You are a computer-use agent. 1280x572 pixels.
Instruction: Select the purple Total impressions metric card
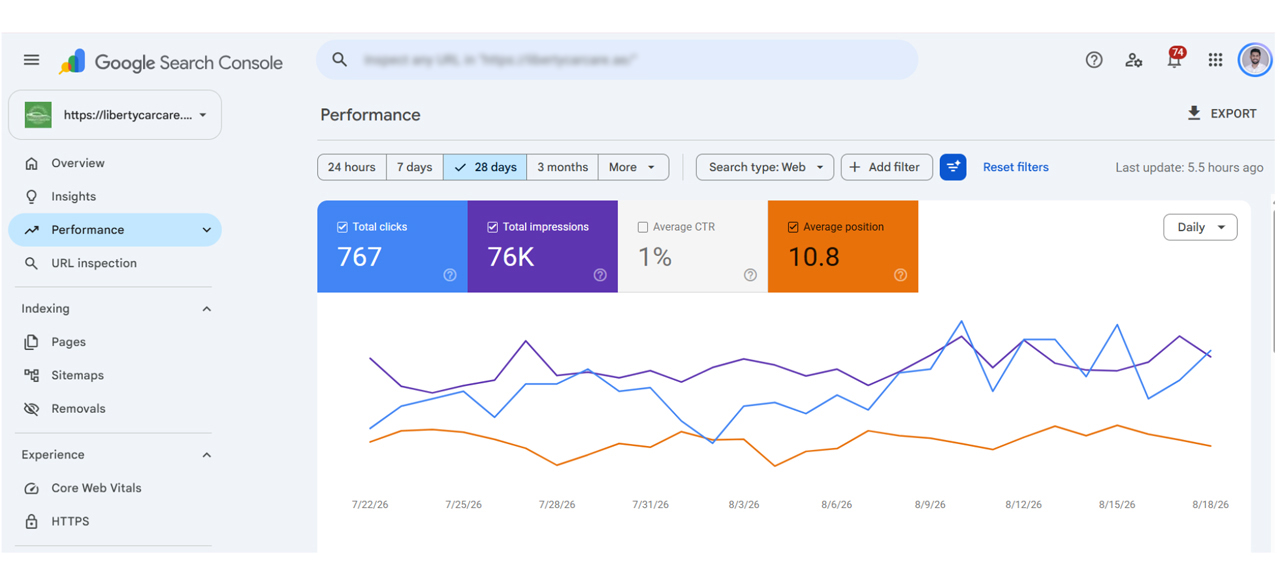point(542,246)
